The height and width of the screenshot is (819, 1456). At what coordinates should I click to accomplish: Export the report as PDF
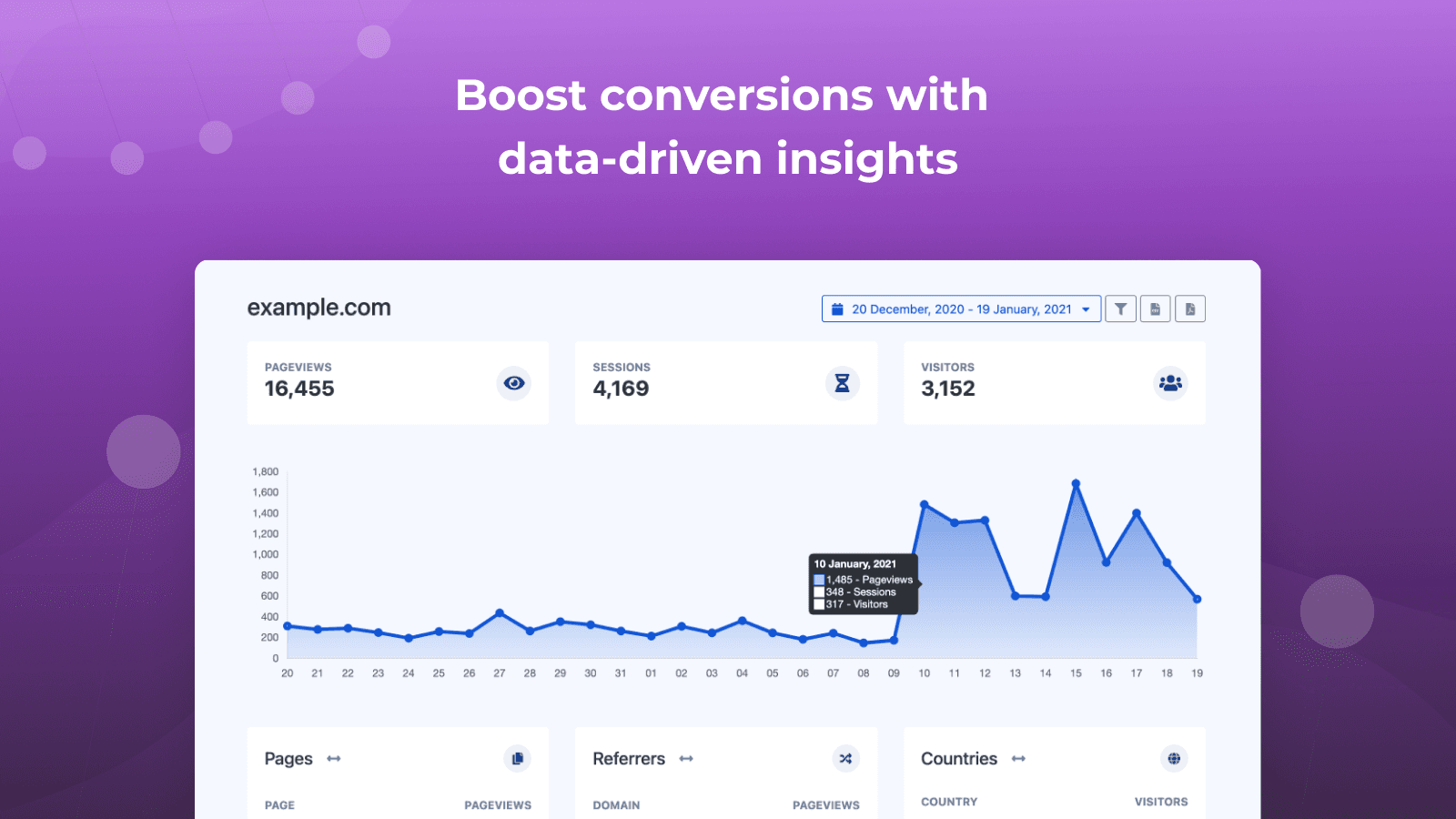(1190, 308)
